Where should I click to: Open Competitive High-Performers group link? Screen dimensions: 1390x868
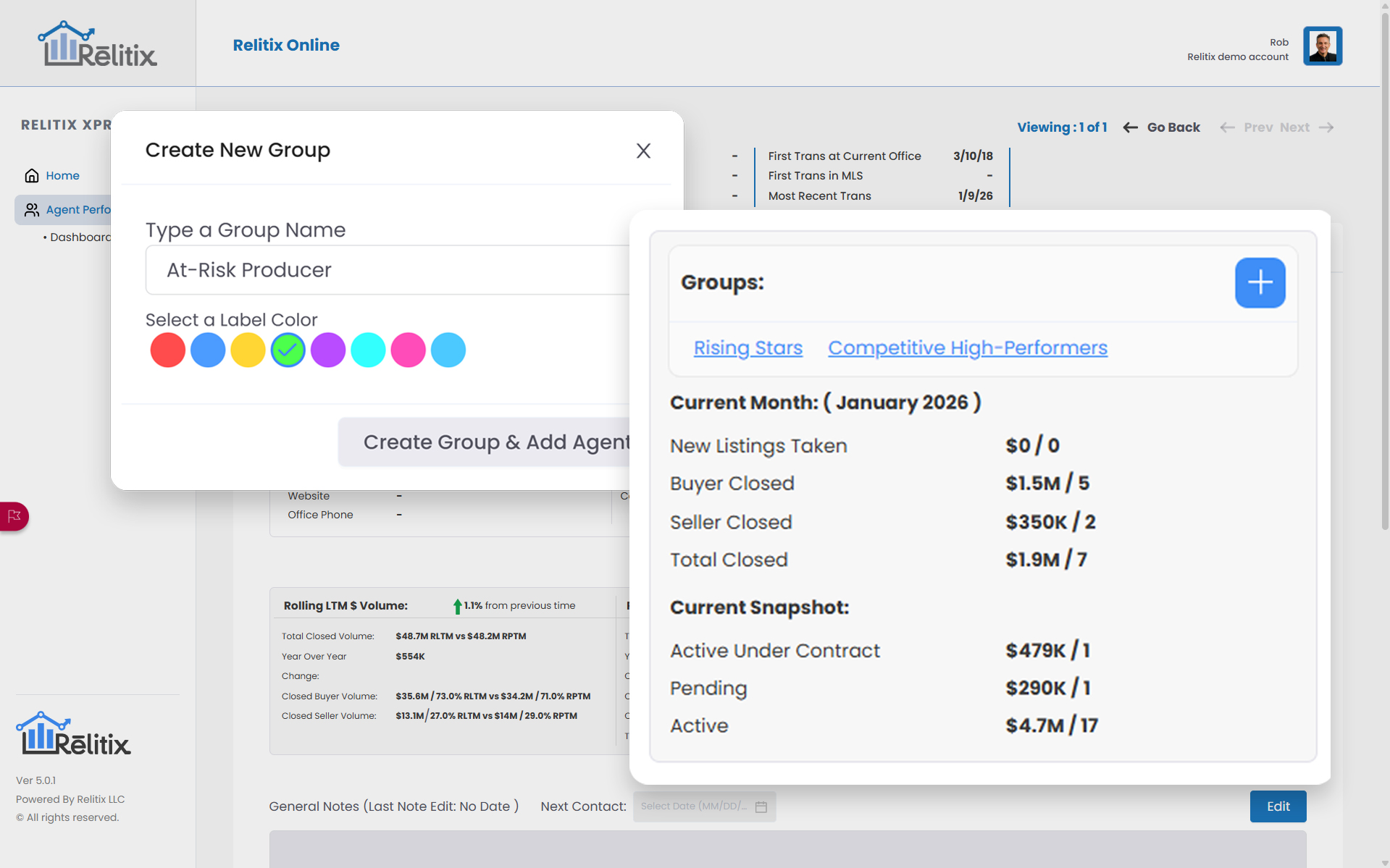(967, 348)
